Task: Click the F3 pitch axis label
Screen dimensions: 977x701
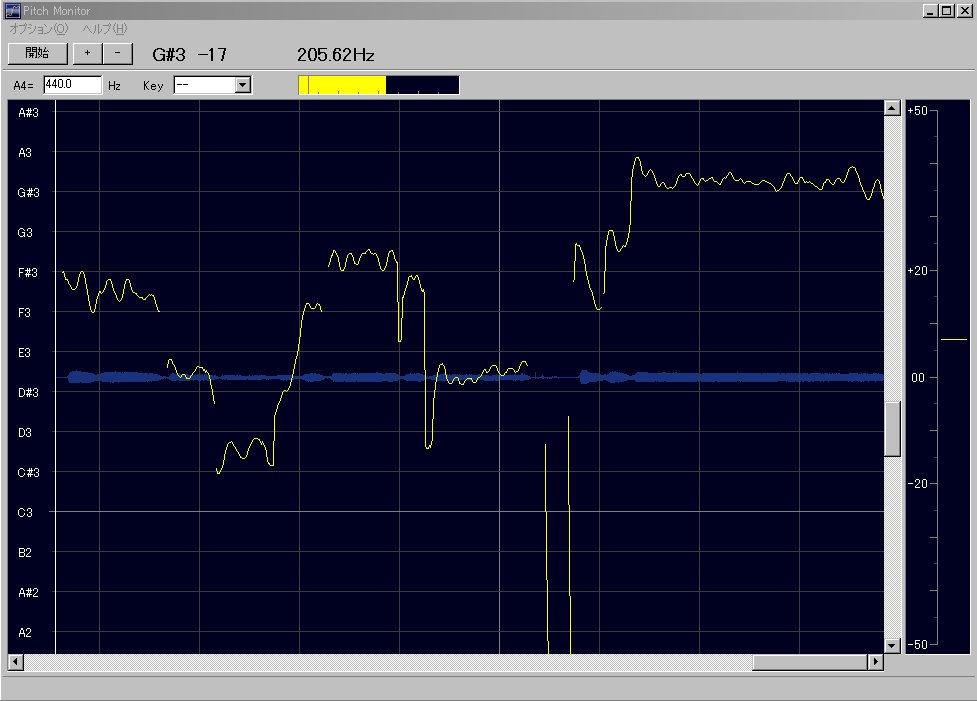Action: pos(24,312)
